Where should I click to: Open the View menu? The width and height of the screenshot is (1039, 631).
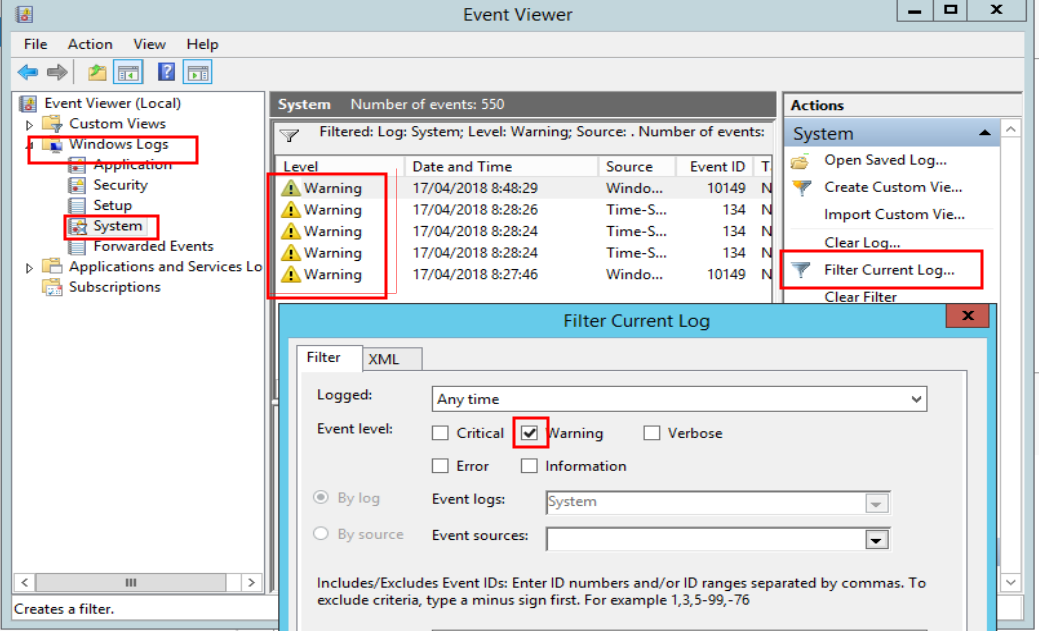[x=149, y=44]
